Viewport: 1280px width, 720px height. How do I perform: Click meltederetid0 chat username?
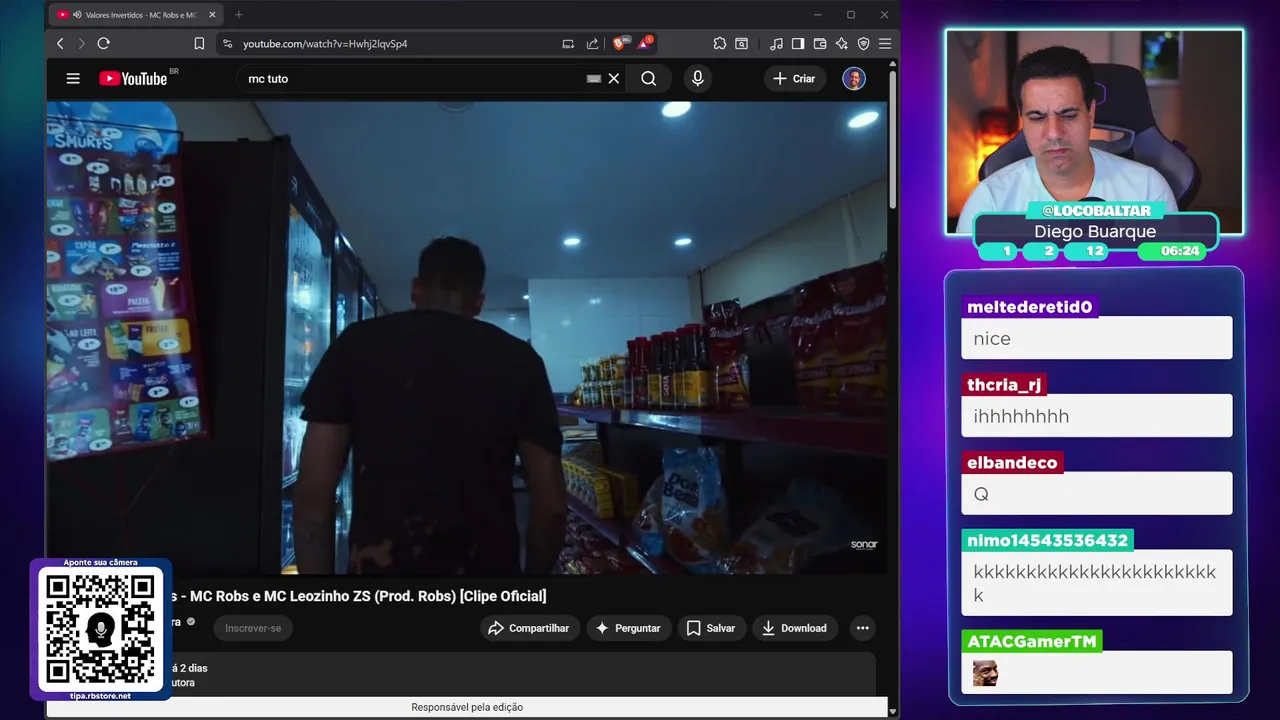click(x=1029, y=307)
